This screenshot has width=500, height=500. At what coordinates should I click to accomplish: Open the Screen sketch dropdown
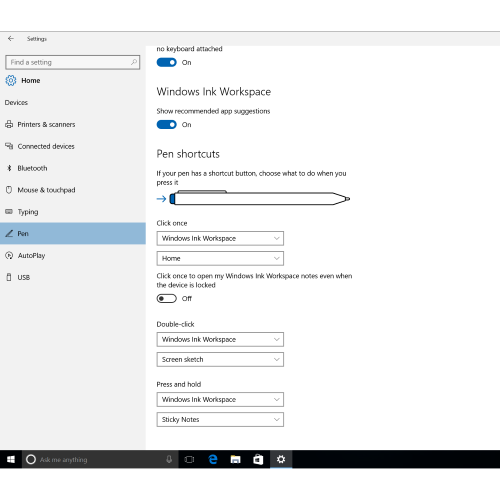220,359
